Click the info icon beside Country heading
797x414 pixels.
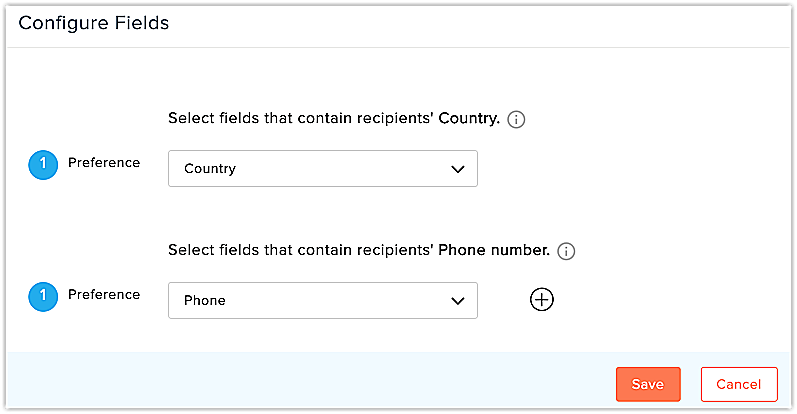516,119
